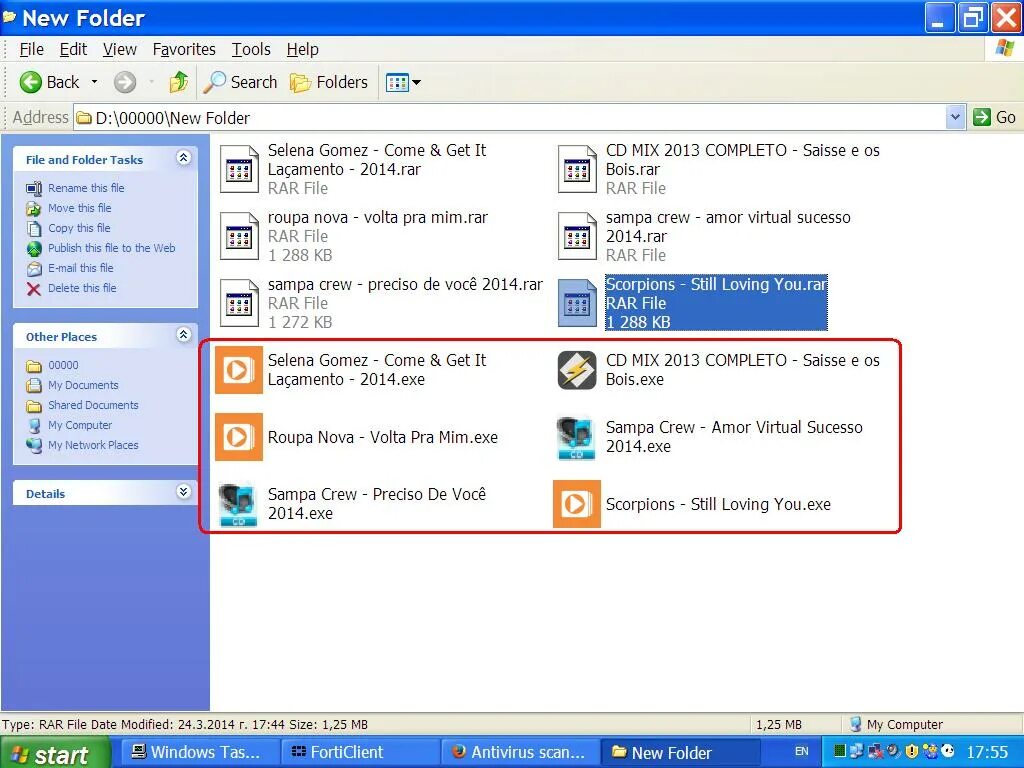Select sampa crew preciso de você 2014.rar icon

click(x=239, y=303)
